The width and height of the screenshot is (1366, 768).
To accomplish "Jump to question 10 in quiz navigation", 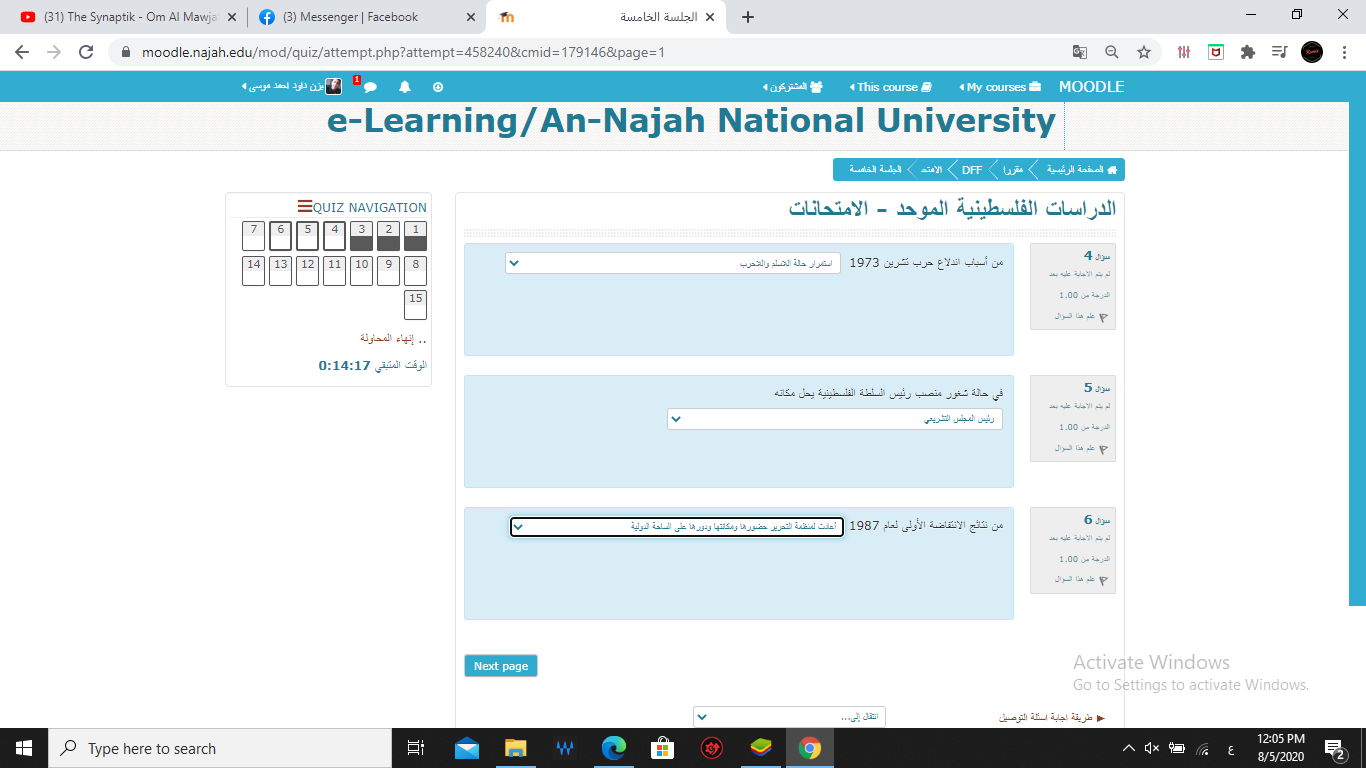I will pyautogui.click(x=361, y=271).
